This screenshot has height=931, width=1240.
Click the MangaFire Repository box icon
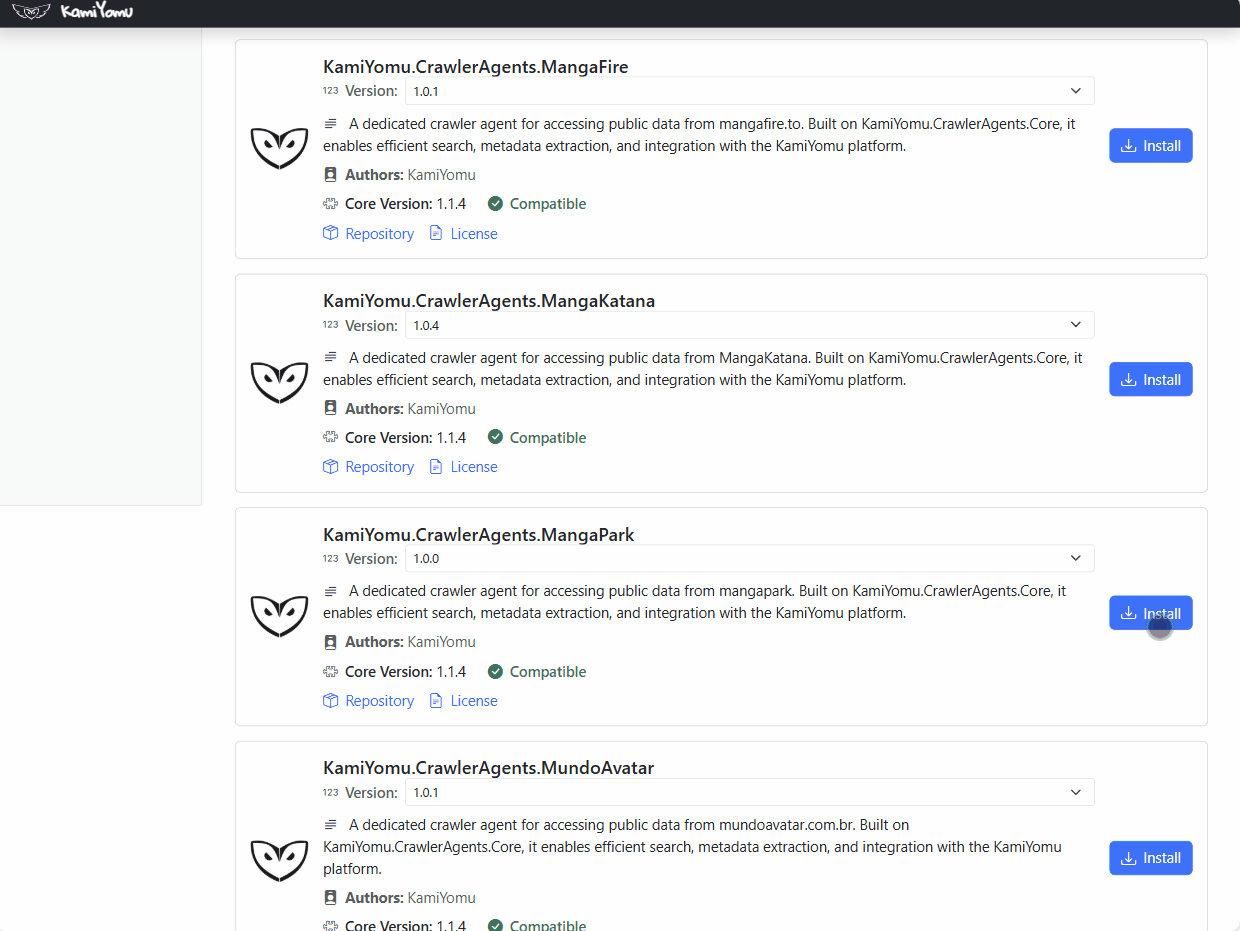pyautogui.click(x=331, y=233)
